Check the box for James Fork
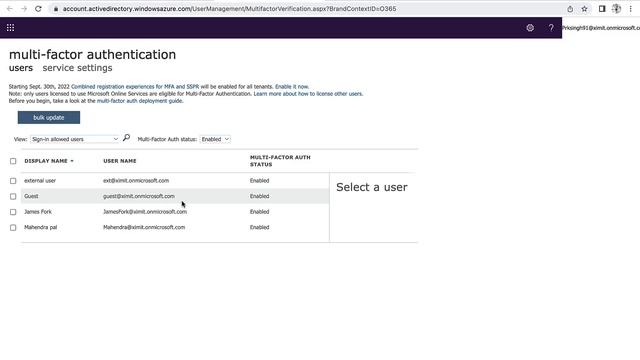 pos(13,212)
